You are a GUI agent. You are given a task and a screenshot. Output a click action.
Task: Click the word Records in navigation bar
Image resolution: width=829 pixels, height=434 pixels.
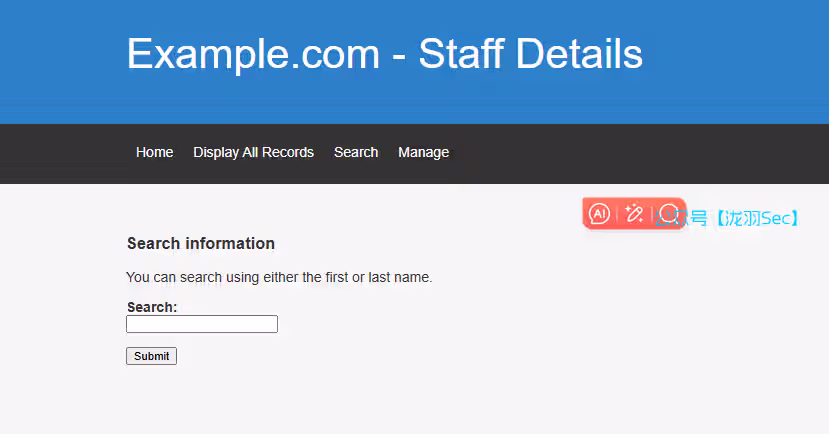pos(288,152)
